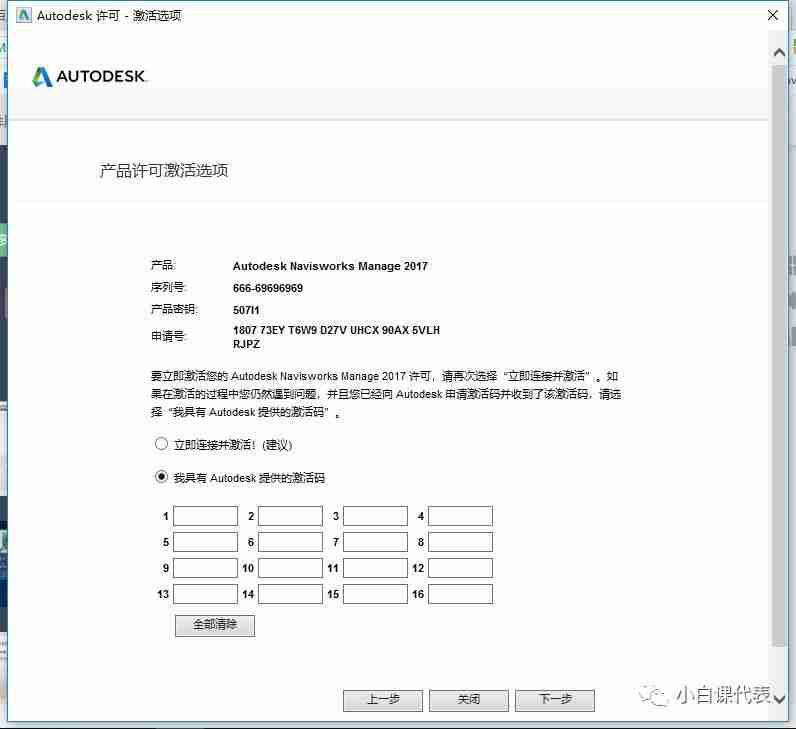796x729 pixels.
Task: Click activation code field 11
Action: pyautogui.click(x=375, y=568)
